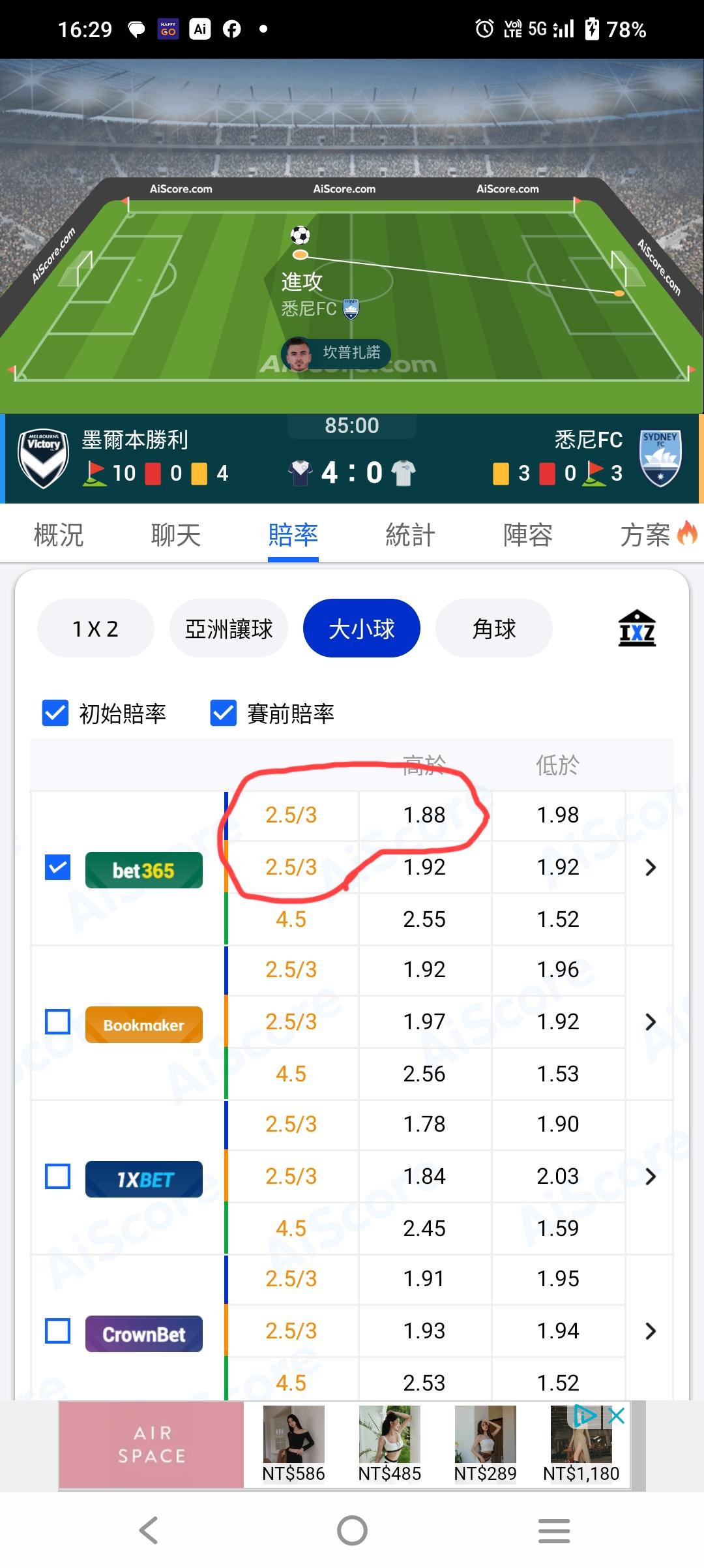Tap the 坎普扎諾 player badge on pitch
The image size is (704, 1568).
pyautogui.click(x=336, y=354)
